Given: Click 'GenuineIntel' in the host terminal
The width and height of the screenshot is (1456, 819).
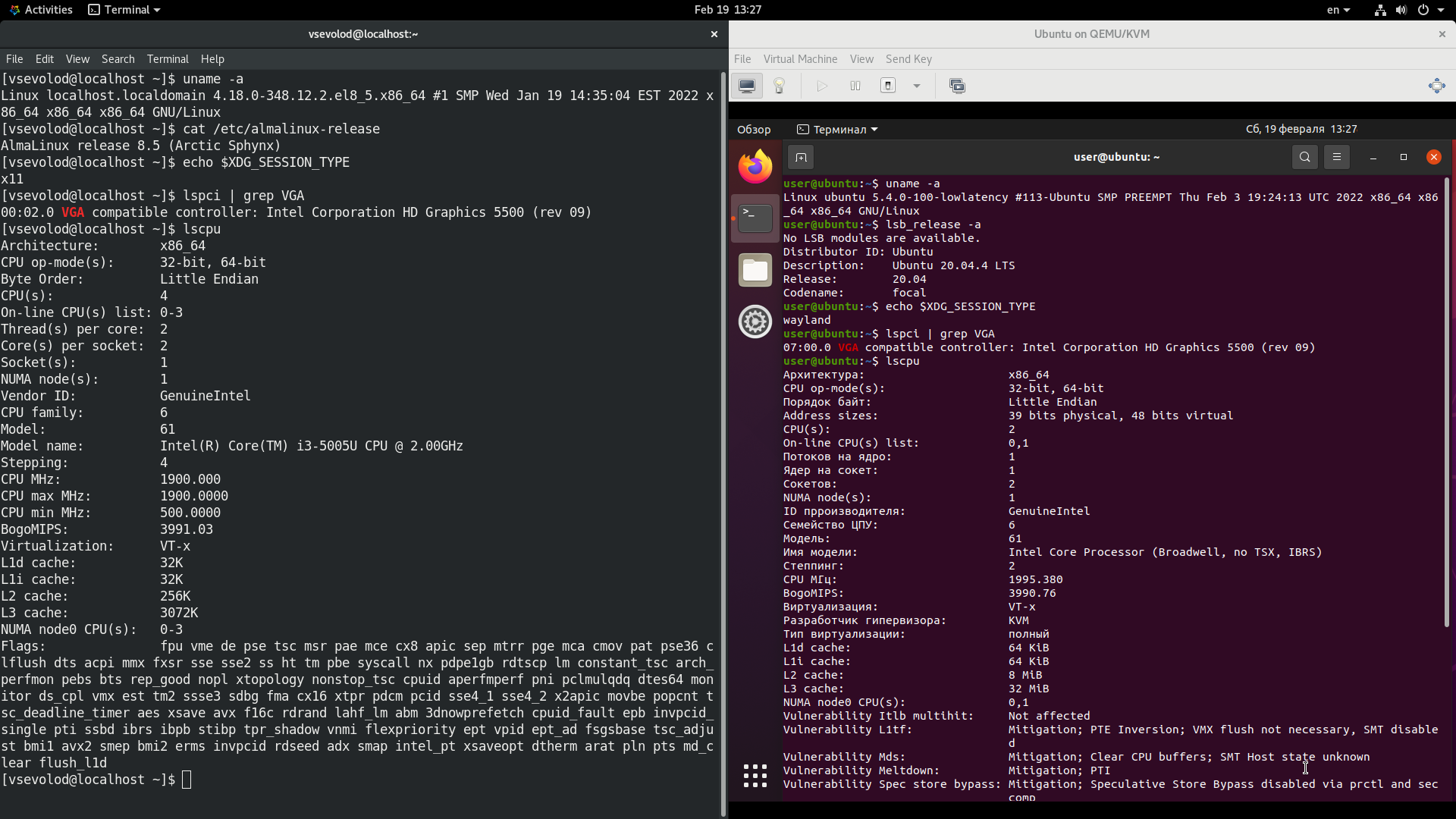Looking at the screenshot, I should click(x=205, y=396).
